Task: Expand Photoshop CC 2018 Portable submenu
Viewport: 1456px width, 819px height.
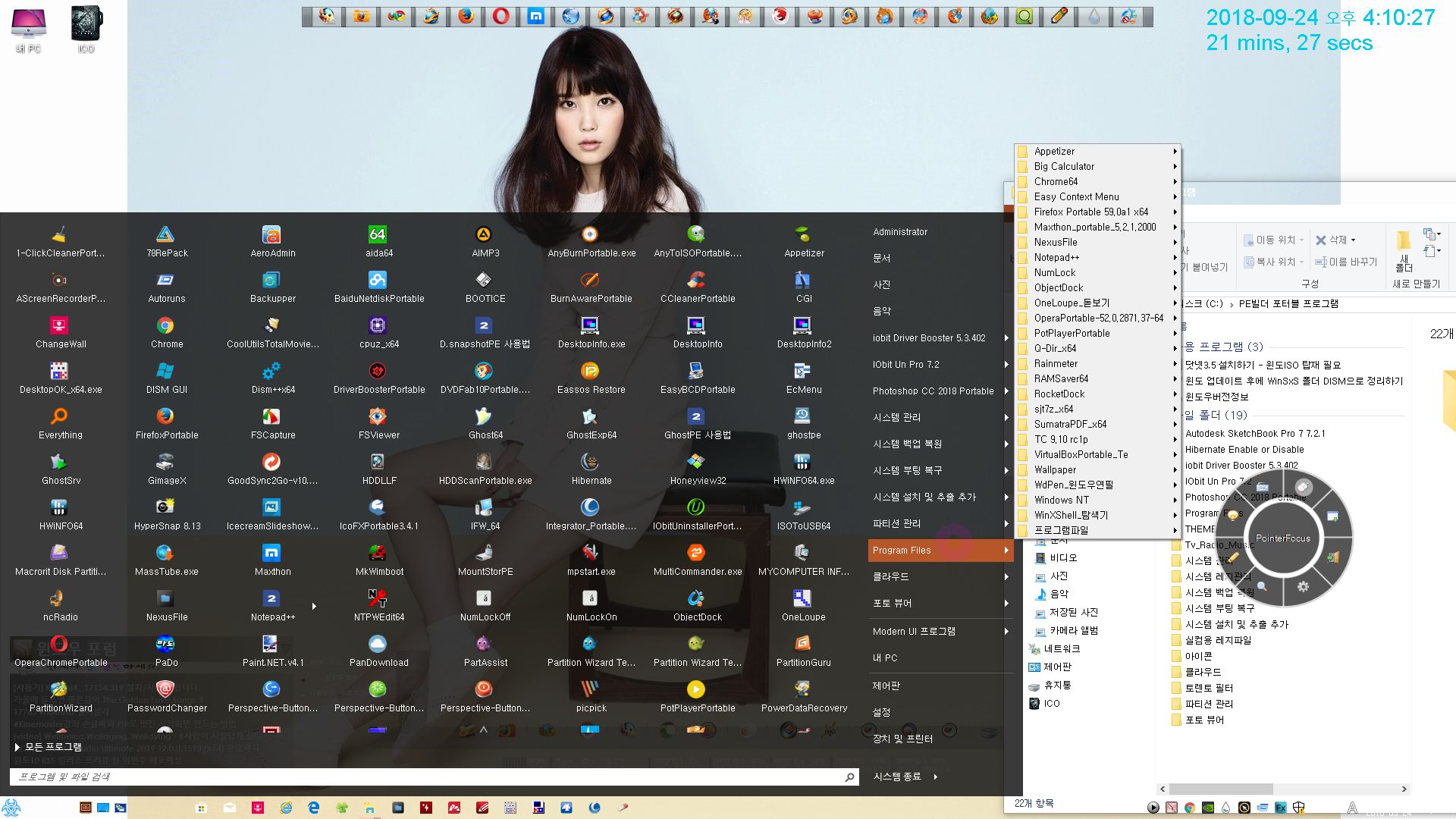Action: coord(1006,391)
